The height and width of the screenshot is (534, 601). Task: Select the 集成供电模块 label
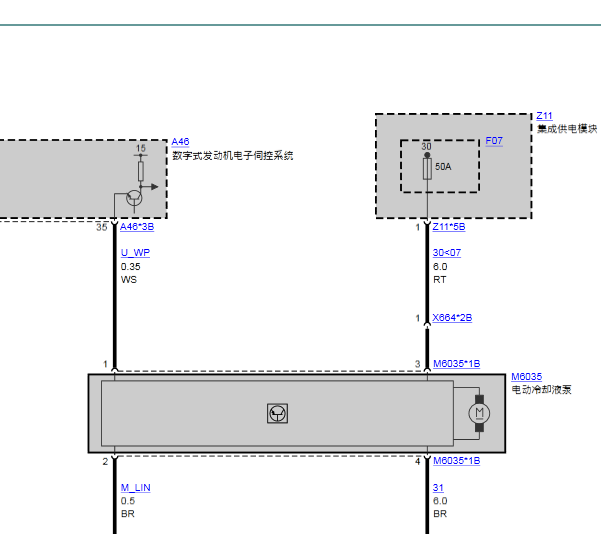pyautogui.click(x=567, y=128)
